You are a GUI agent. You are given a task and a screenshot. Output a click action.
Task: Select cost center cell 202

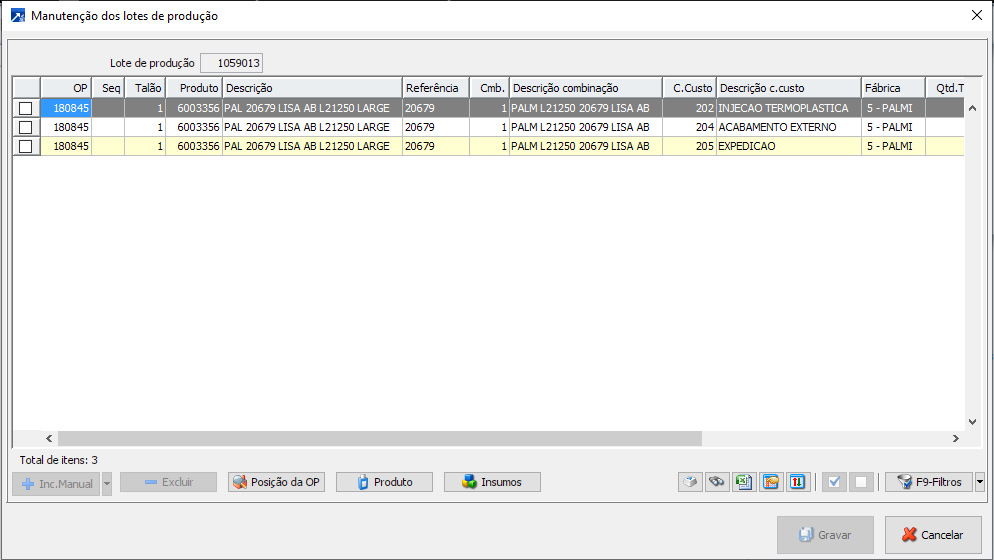(x=690, y=108)
